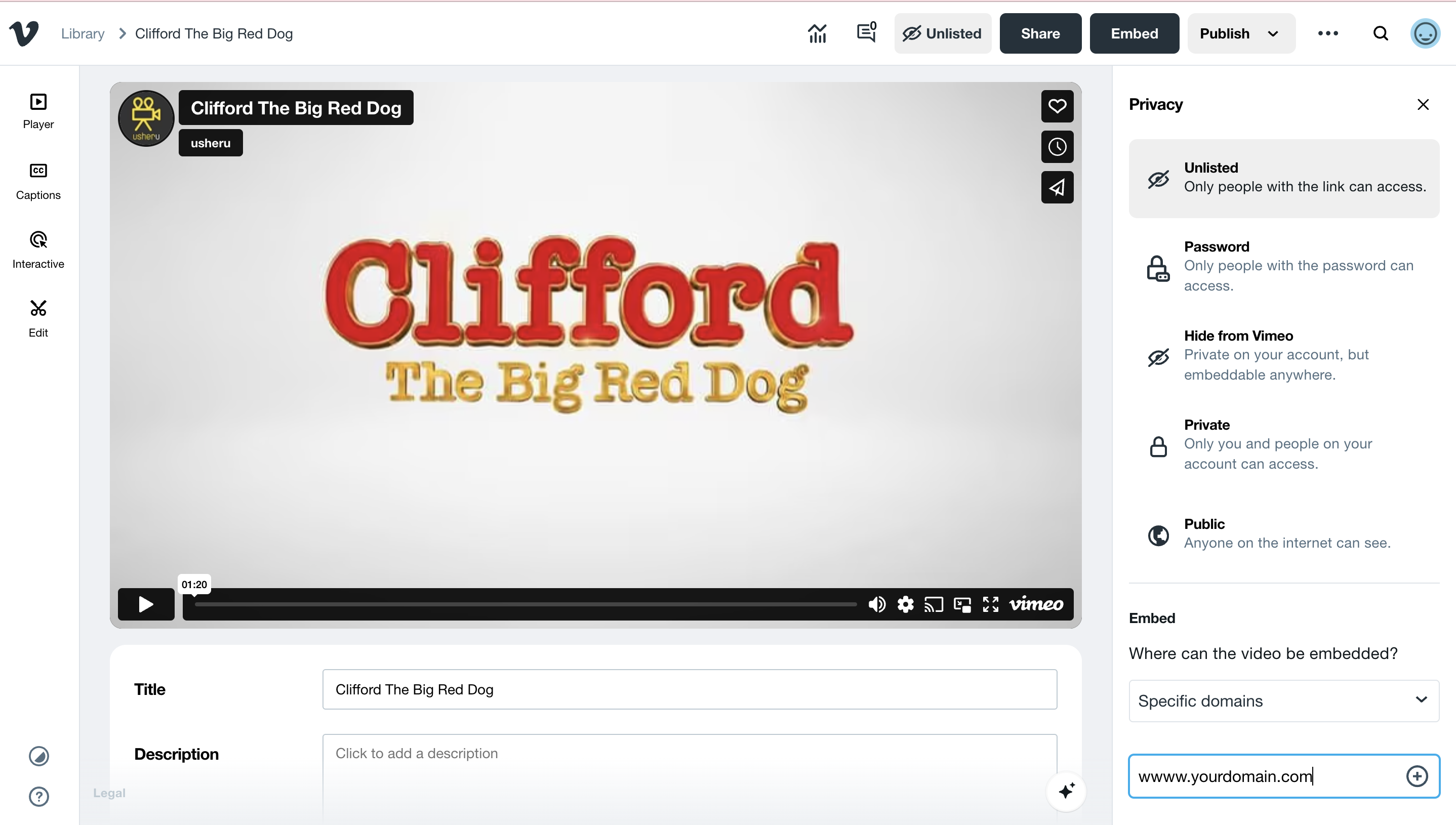Open the help question mark icon
The image size is (1456, 825).
tap(38, 796)
